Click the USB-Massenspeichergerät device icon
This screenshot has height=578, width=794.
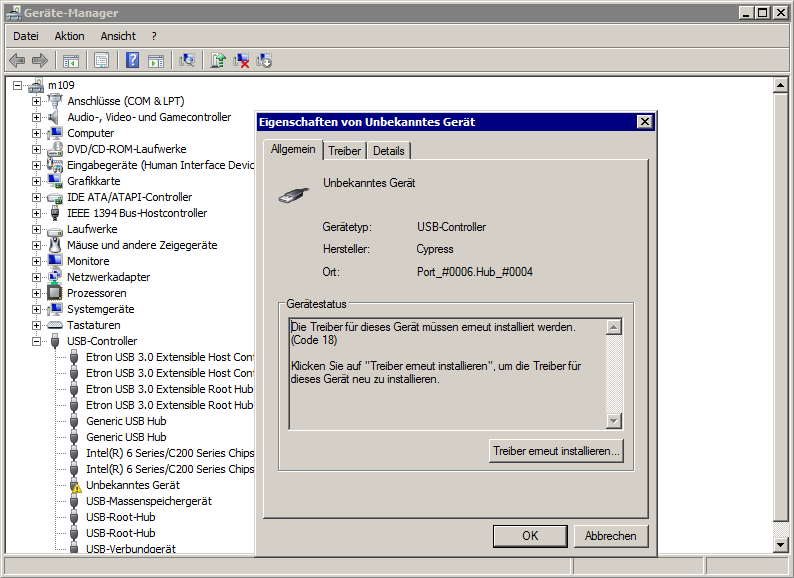pyautogui.click(x=74, y=502)
